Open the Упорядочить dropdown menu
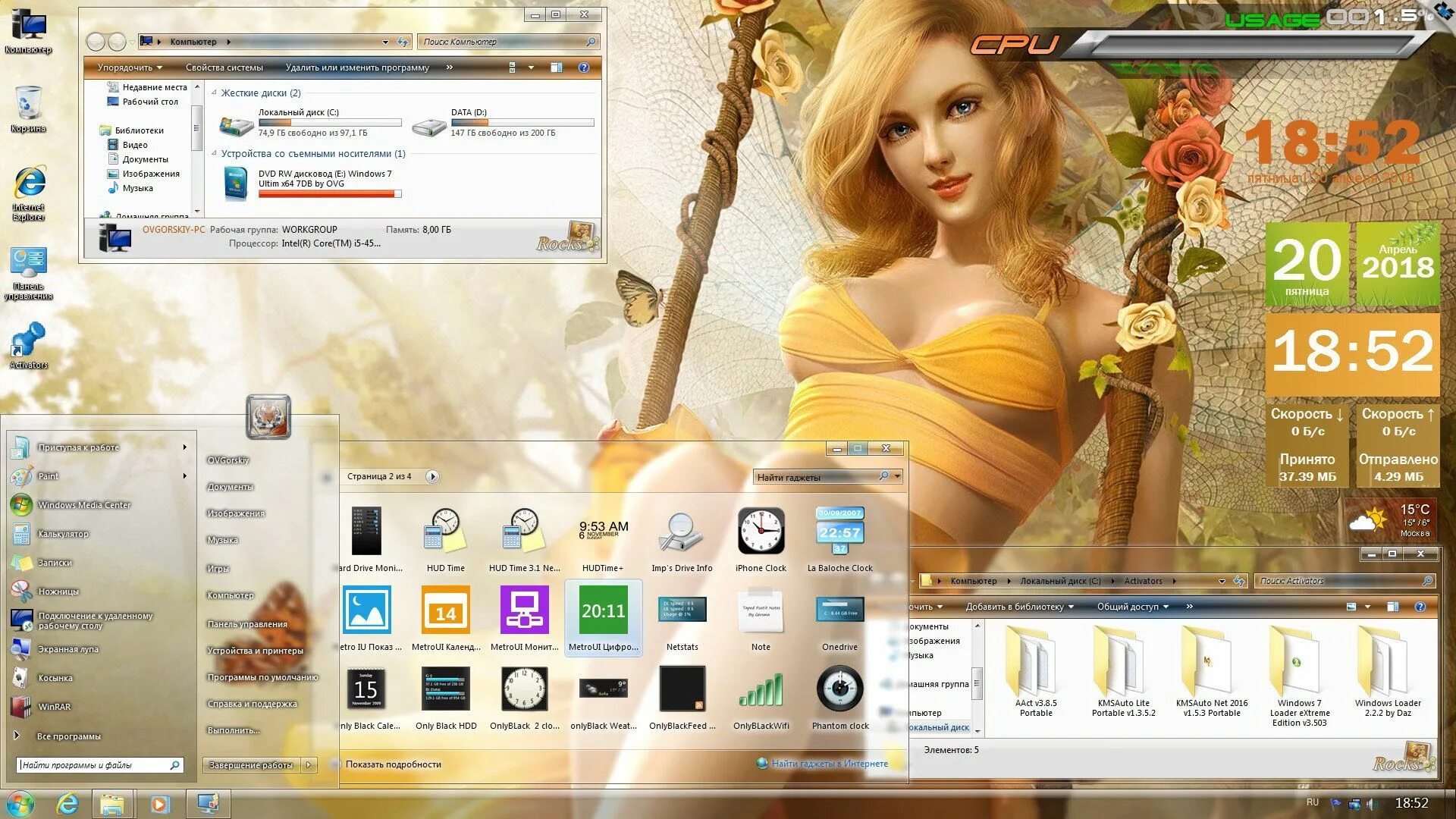Screen dimensions: 1456x819 point(129,67)
